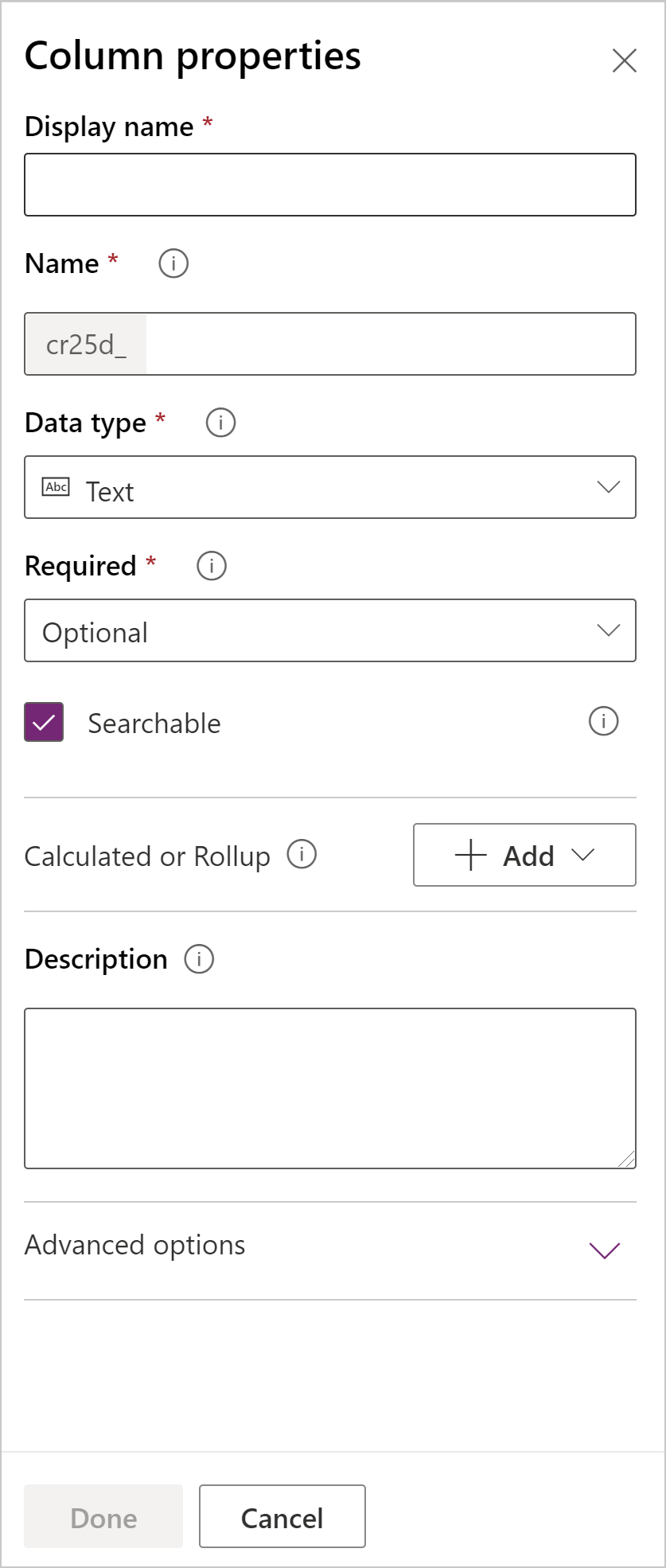This screenshot has height=1568, width=666.
Task: Uncheck the Searchable checkbox
Action: click(x=44, y=722)
